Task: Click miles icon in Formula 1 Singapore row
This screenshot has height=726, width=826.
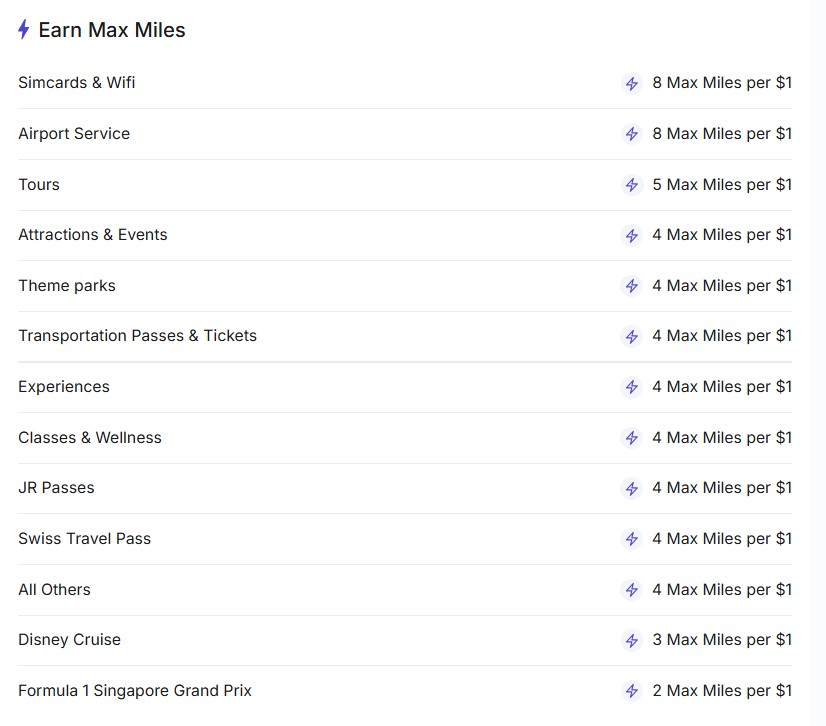Action: tap(631, 691)
